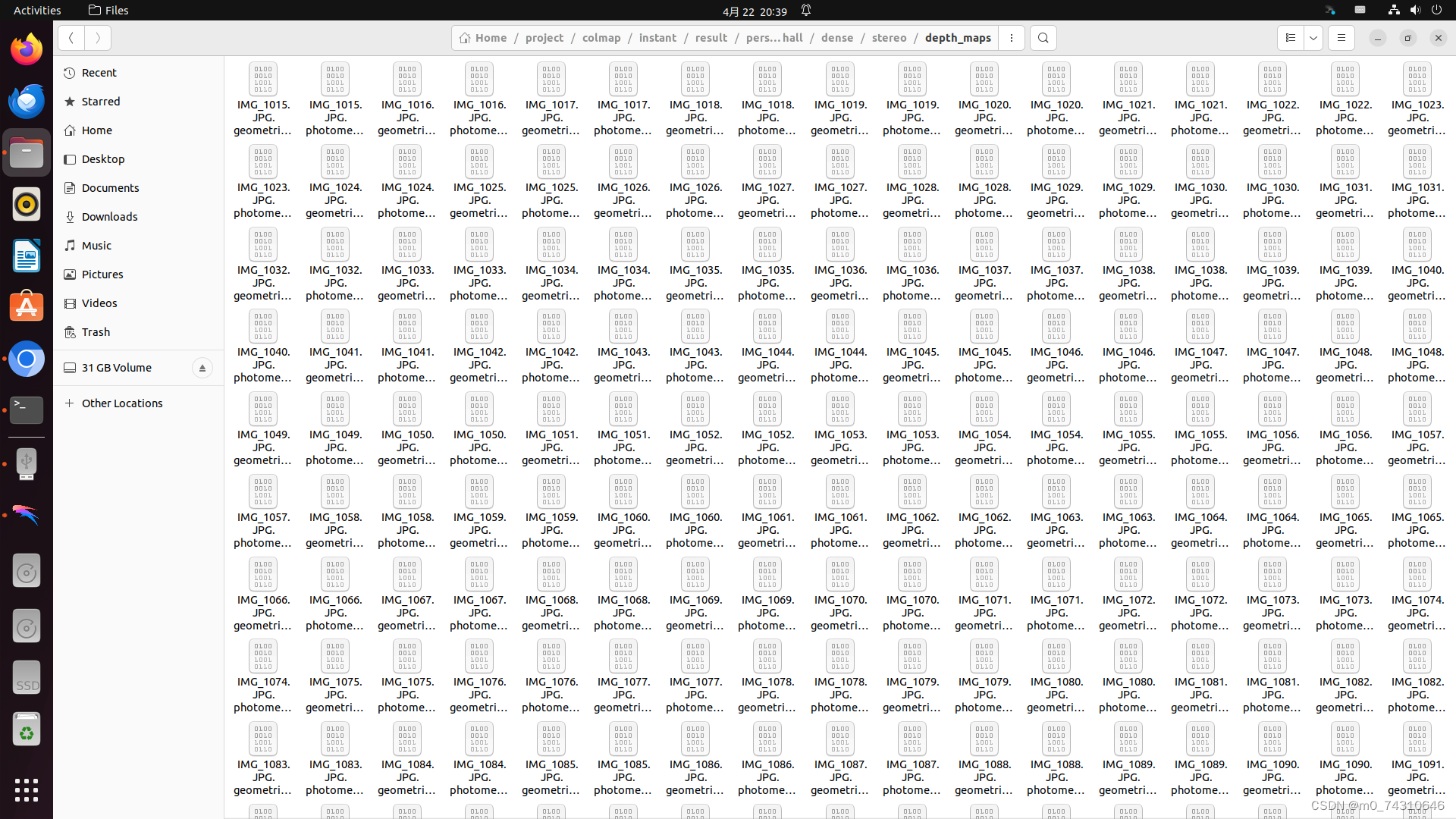1456x819 pixels.
Task: Open Chromium browser from the dock
Action: 27,359
